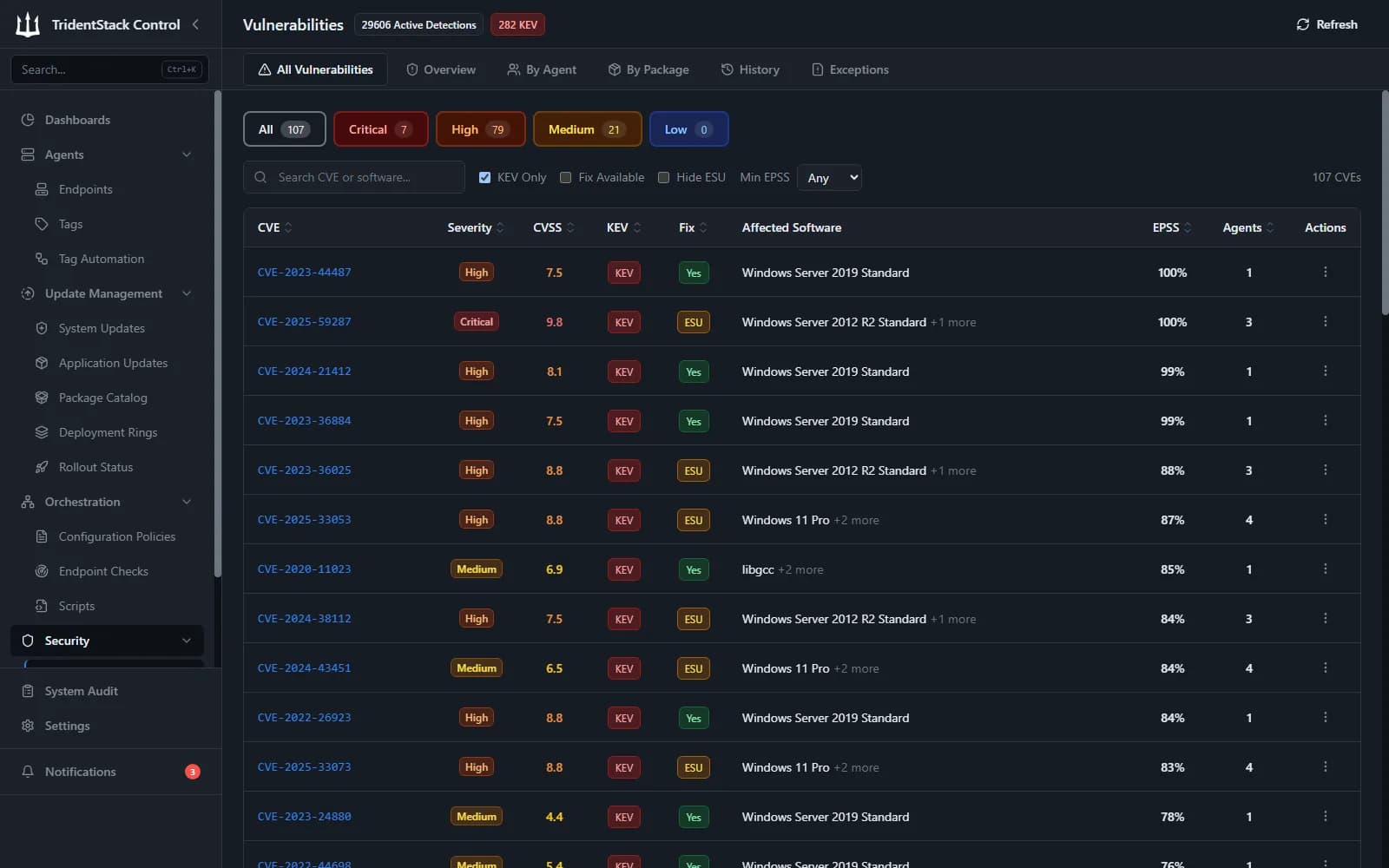Collapse the Orchestration section
The height and width of the screenshot is (868, 1389).
(187, 502)
